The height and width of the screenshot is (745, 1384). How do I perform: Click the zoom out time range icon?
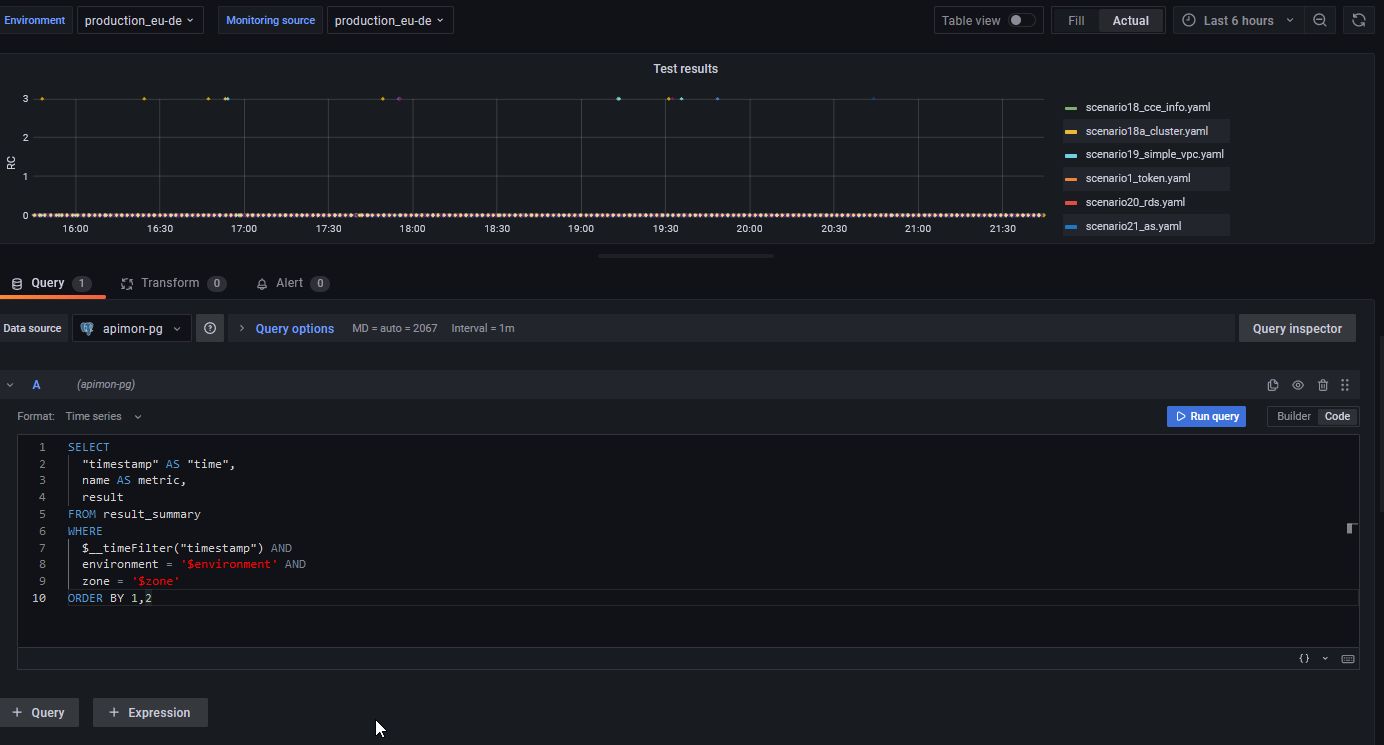(x=1320, y=20)
